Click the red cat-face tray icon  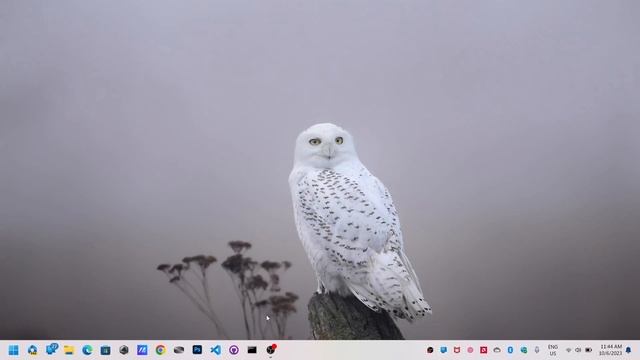click(457, 350)
